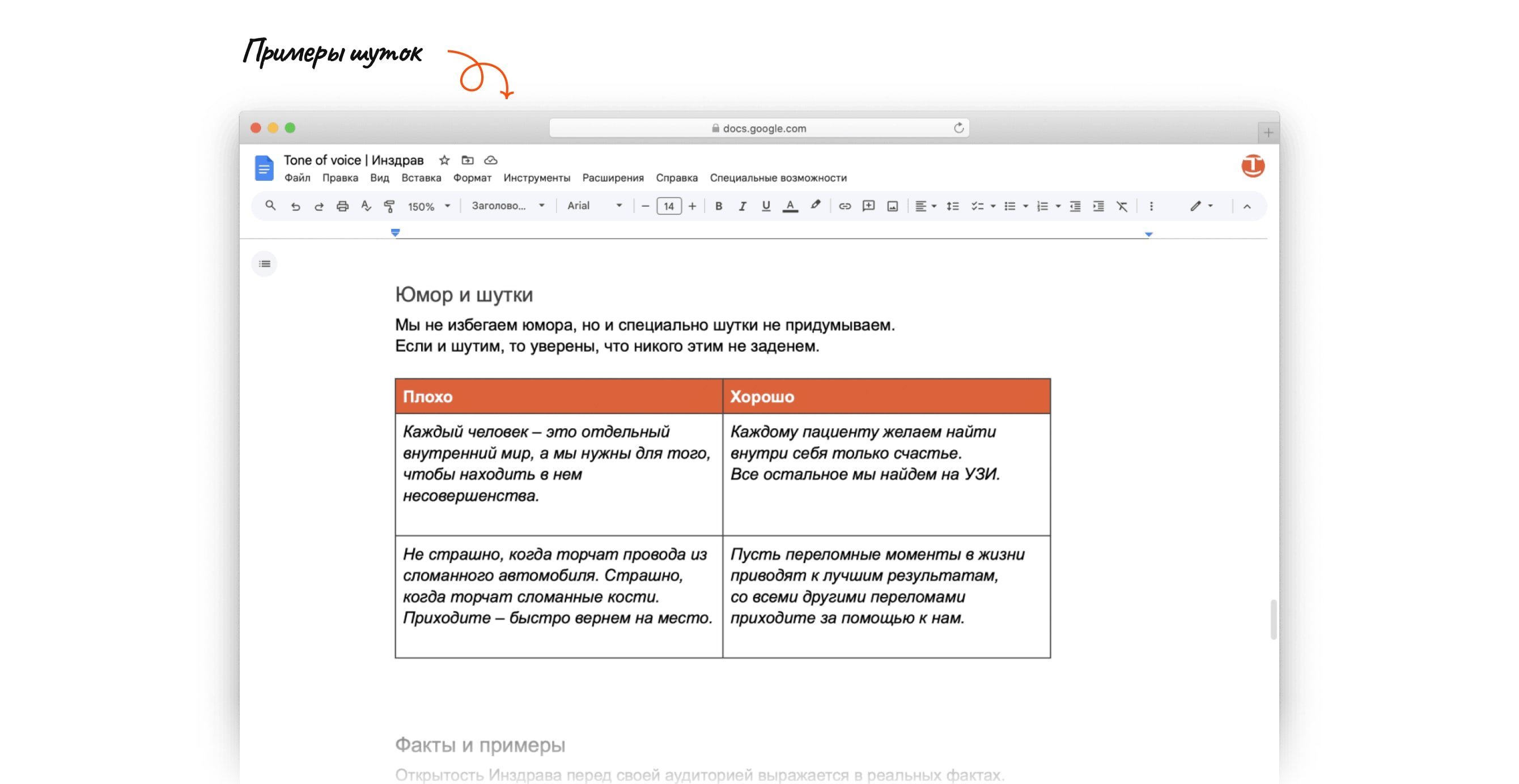Open the document outline sidebar icon
Screen dimensions: 1519x784
click(264, 263)
